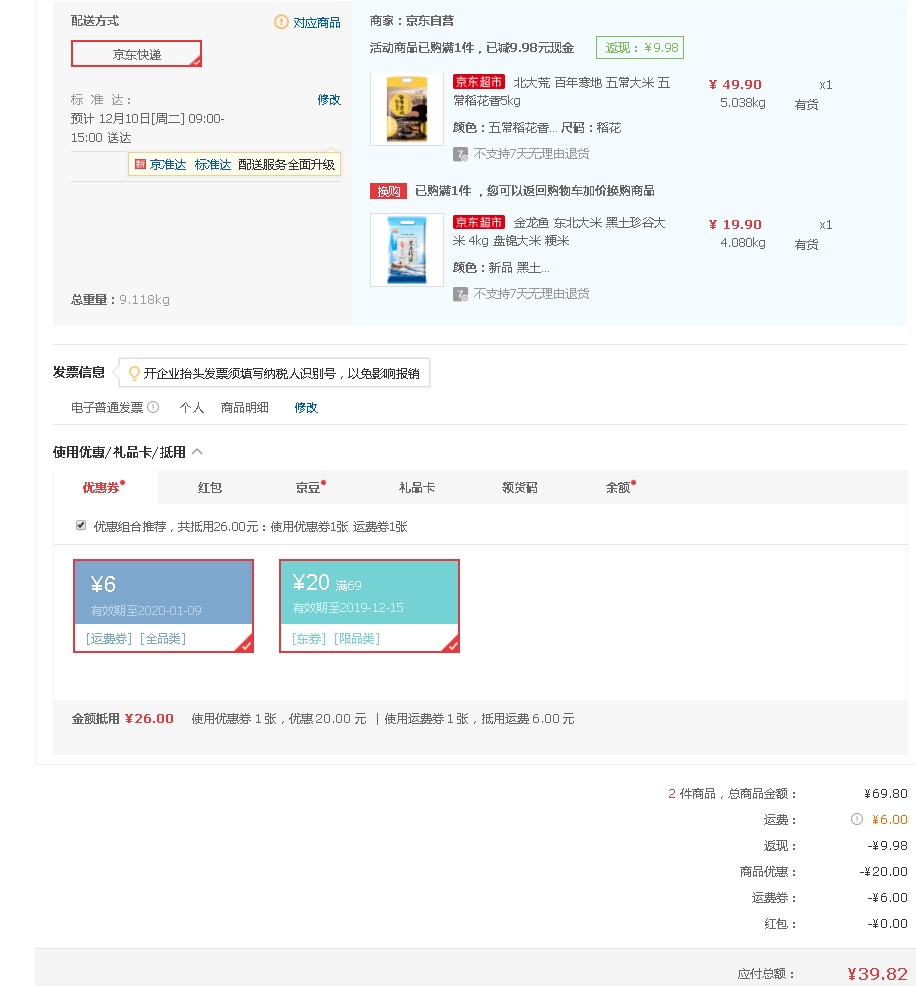Open the 金龙鱼 东北大米 product title
Screen dimensions: 916x986
click(x=559, y=231)
